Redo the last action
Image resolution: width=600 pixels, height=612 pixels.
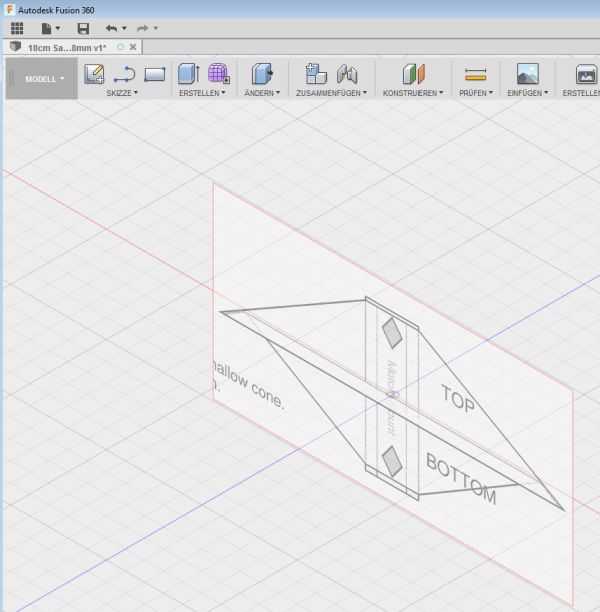click(142, 28)
